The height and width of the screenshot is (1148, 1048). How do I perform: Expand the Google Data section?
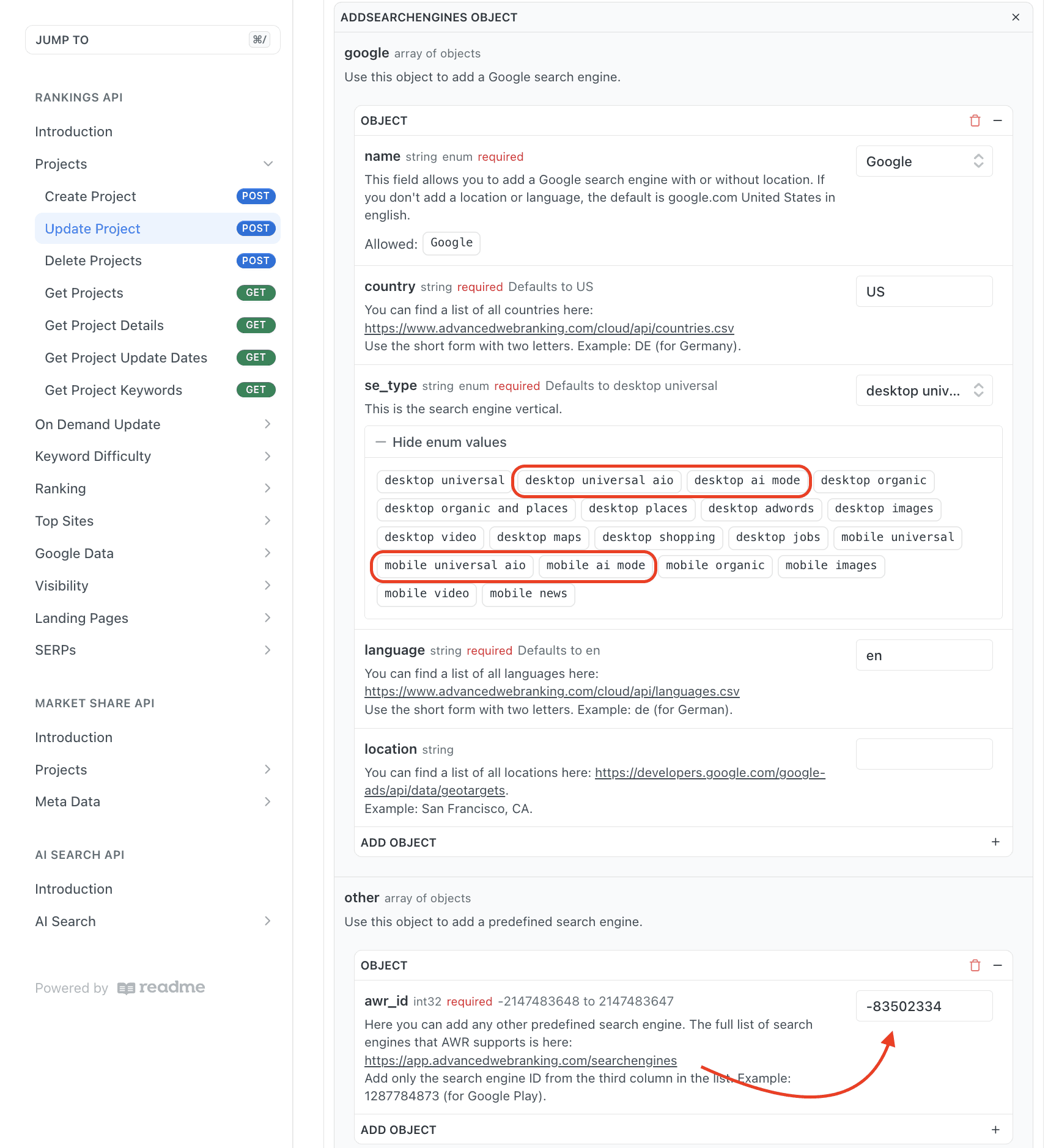coord(268,553)
